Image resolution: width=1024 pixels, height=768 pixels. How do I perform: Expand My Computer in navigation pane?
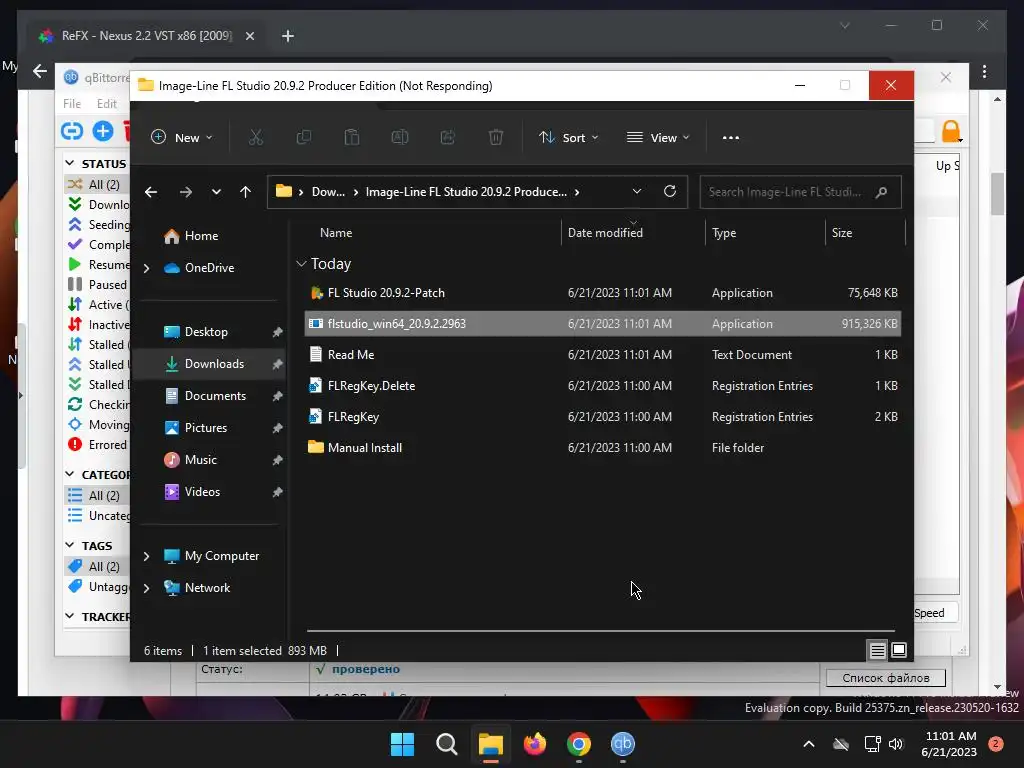(x=146, y=556)
